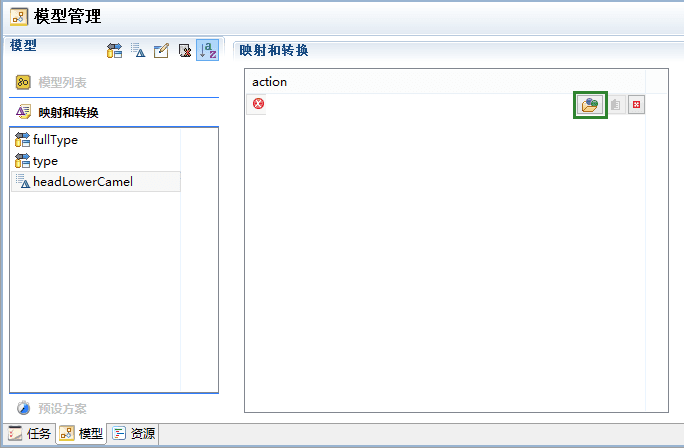Viewport: 684px width, 448px height.
Task: Click the edit (pencil) toolbar icon
Action: [x=161, y=51]
